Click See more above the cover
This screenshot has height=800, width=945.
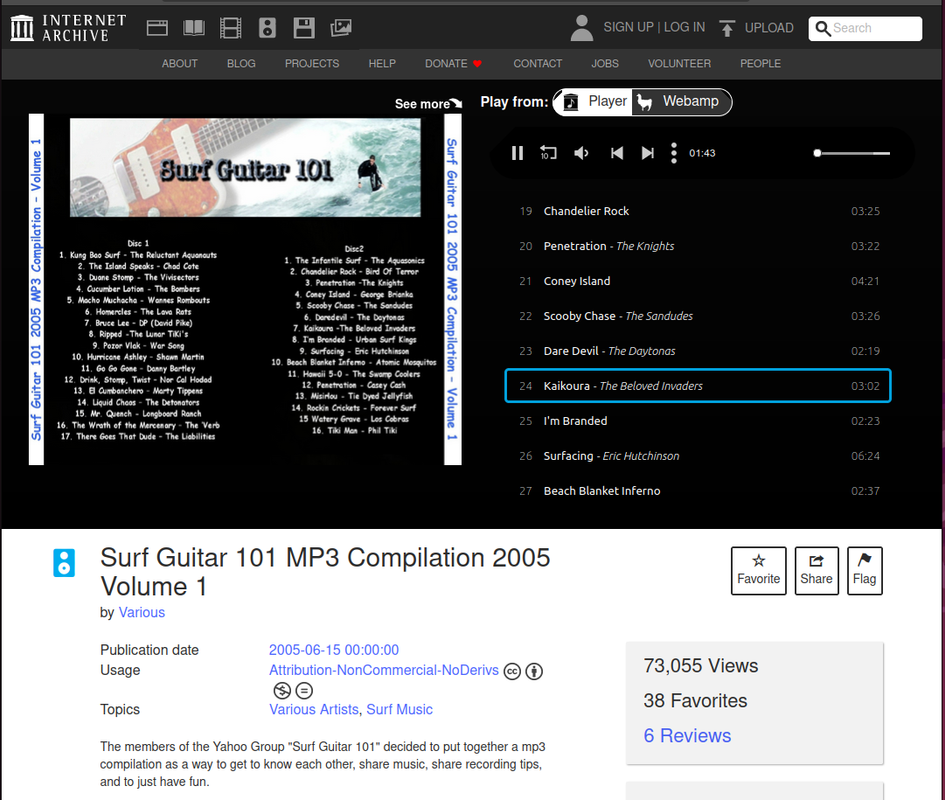tap(428, 104)
